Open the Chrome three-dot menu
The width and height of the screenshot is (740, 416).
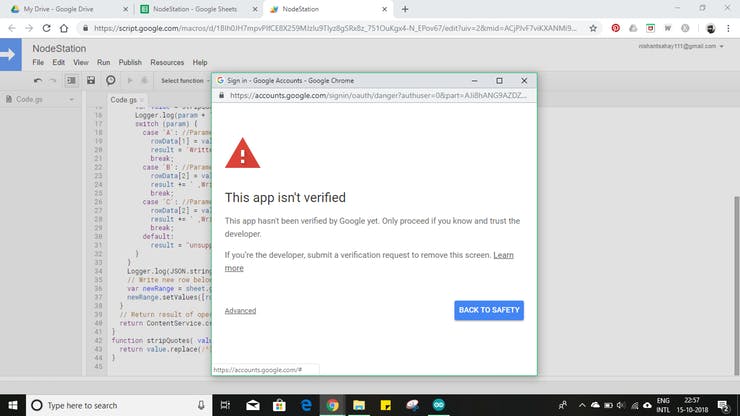728,28
